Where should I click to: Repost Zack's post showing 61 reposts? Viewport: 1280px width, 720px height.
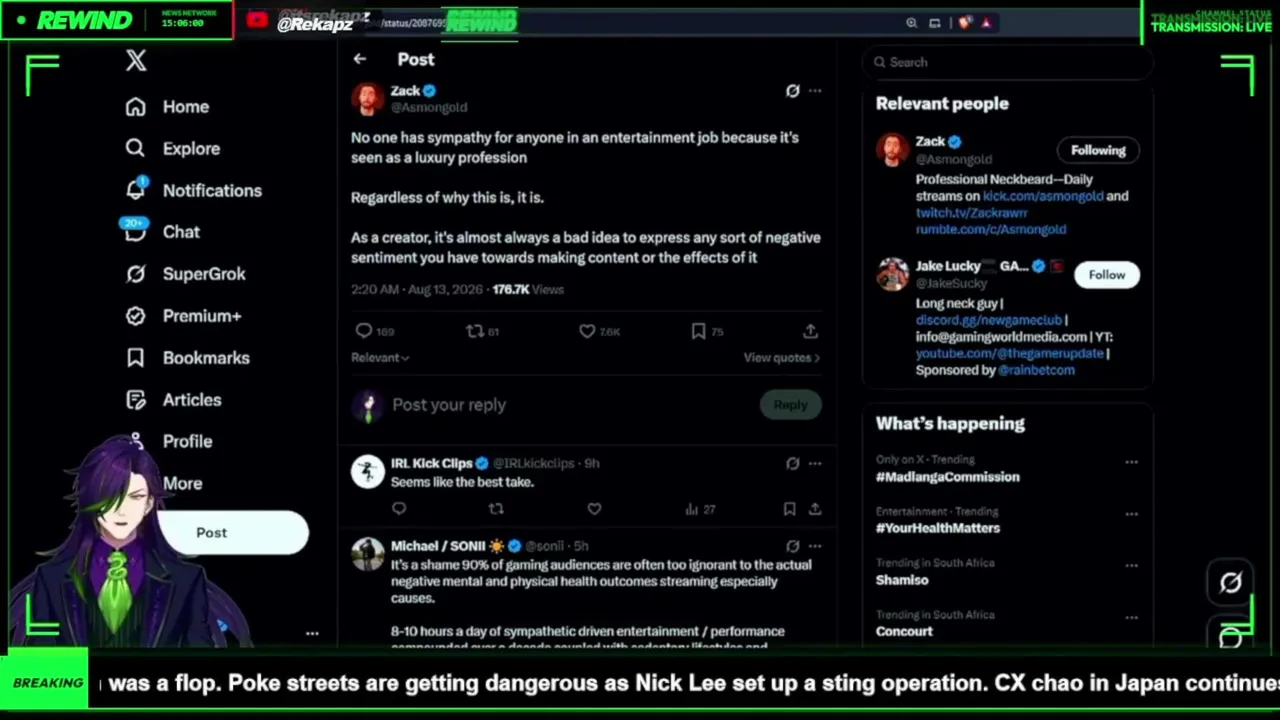click(x=475, y=331)
